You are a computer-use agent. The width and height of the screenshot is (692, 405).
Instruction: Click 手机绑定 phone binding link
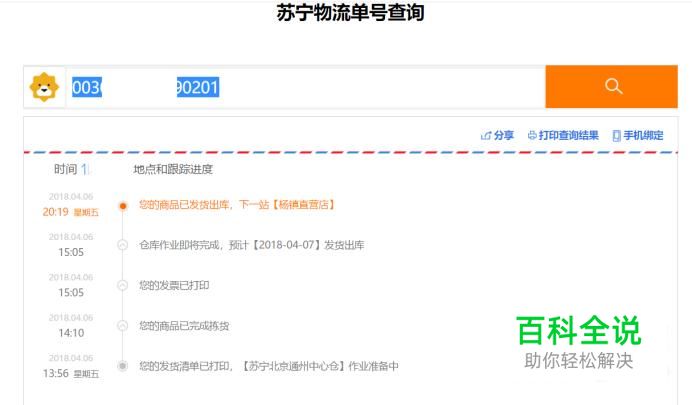tap(638, 135)
